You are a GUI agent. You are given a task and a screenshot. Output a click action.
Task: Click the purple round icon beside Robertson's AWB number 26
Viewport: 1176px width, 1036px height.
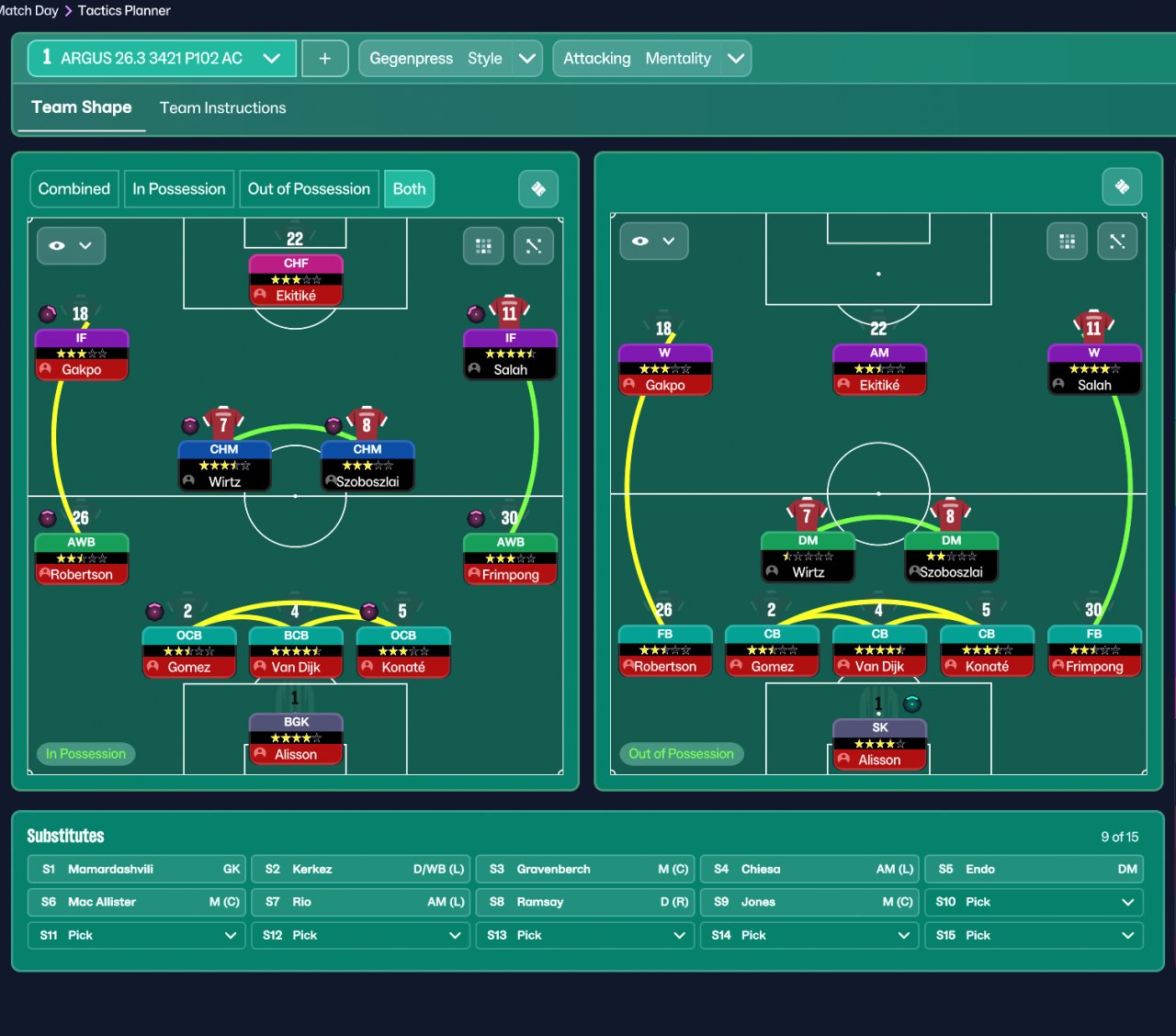coord(47,518)
